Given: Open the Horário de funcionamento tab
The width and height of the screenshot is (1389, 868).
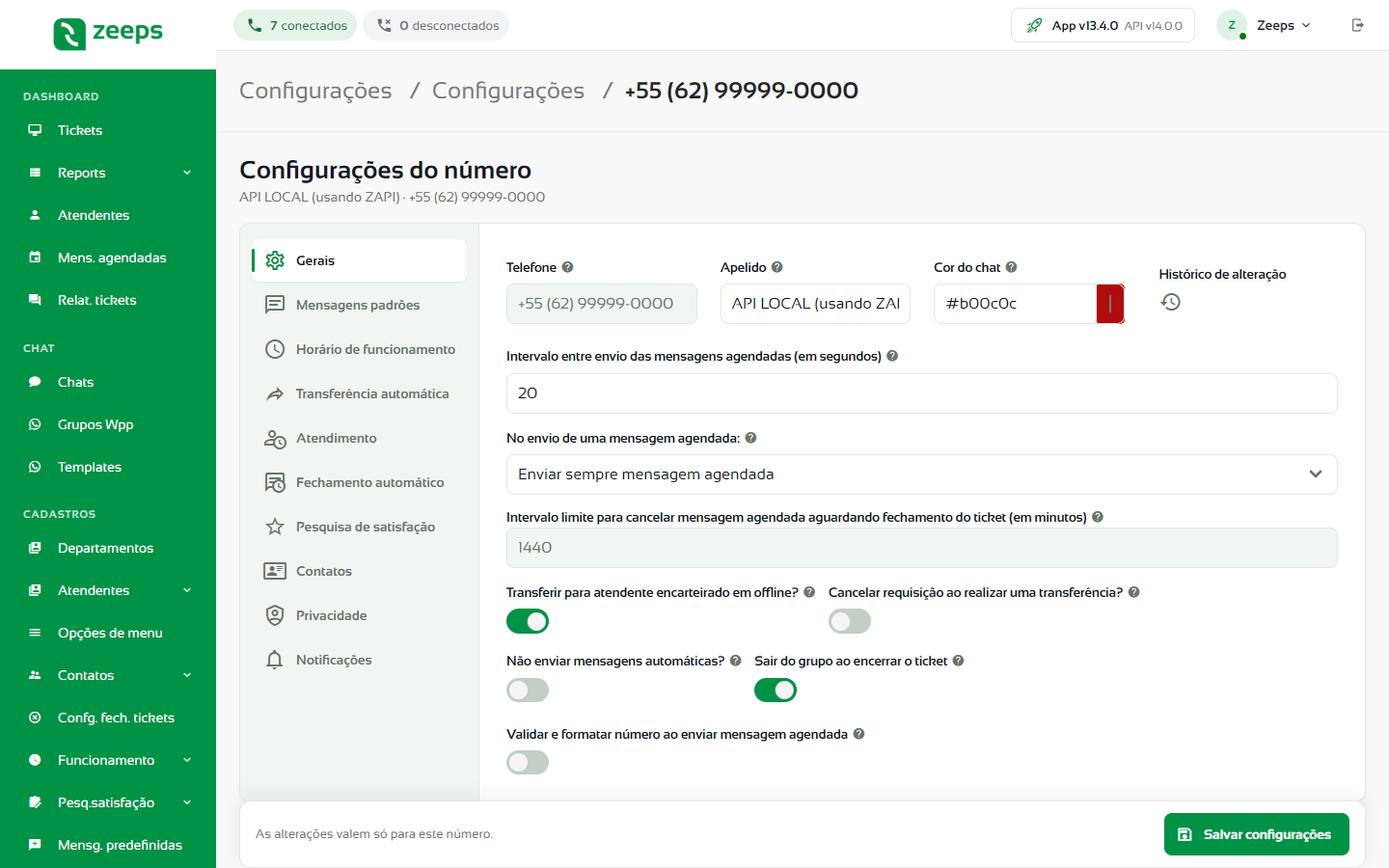Looking at the screenshot, I should point(359,349).
